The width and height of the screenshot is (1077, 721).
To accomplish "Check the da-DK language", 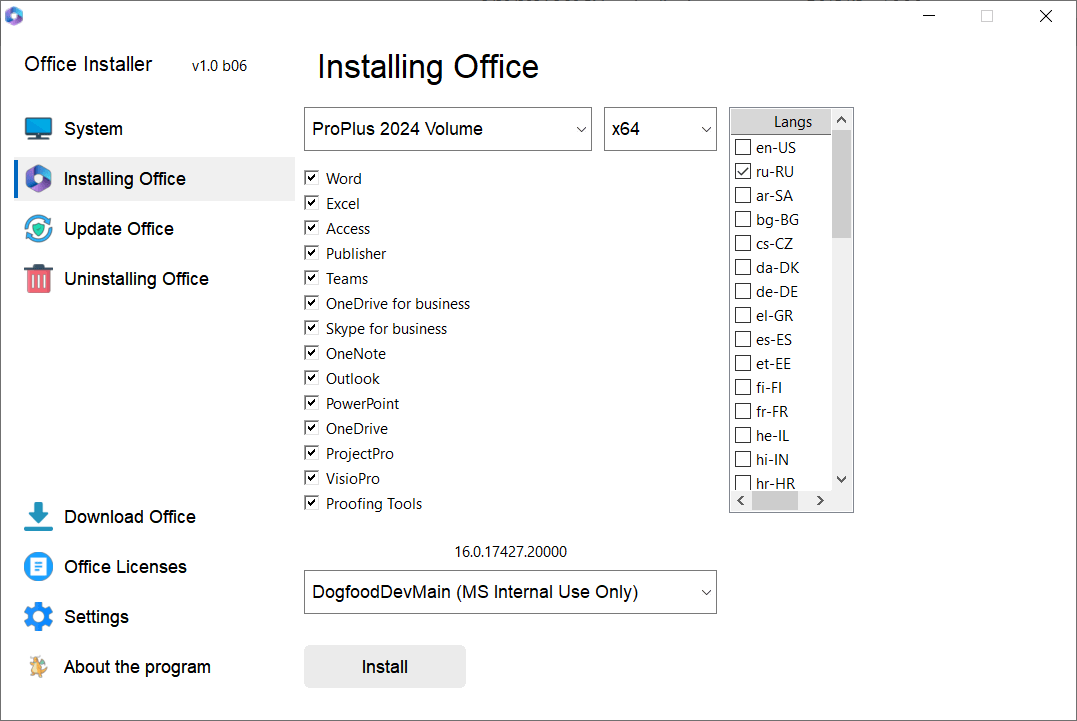I will click(x=742, y=267).
